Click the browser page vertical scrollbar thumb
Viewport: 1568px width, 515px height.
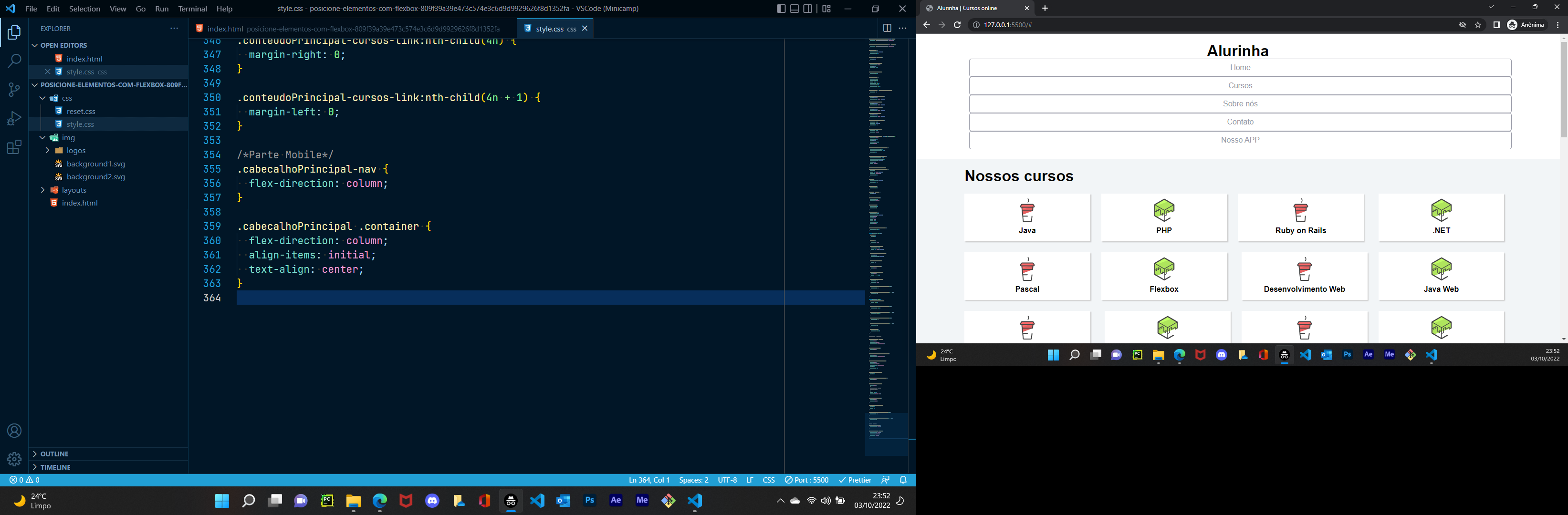(1563, 89)
